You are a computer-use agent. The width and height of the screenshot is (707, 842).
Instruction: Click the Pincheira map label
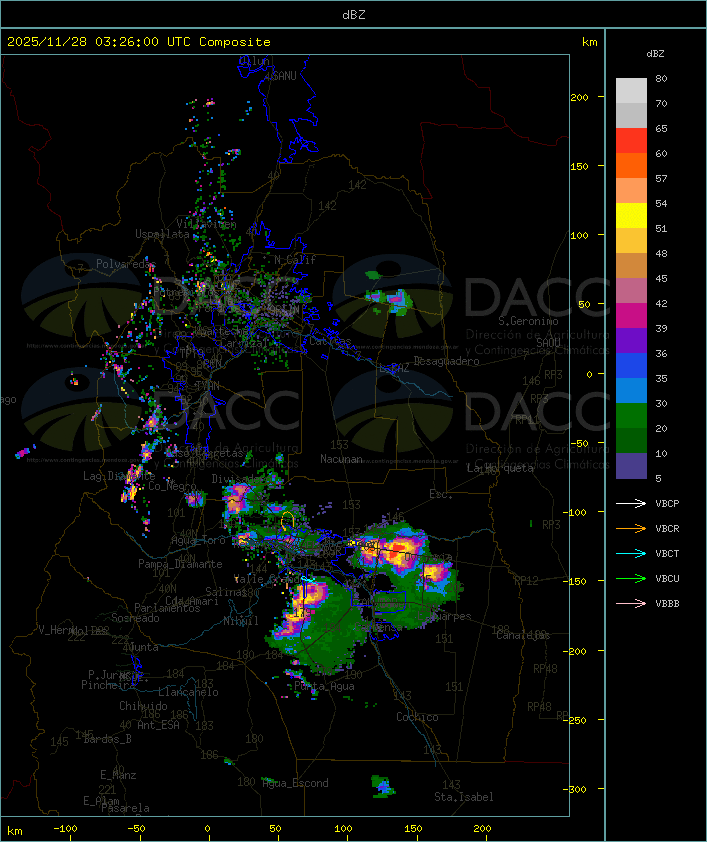tap(108, 685)
